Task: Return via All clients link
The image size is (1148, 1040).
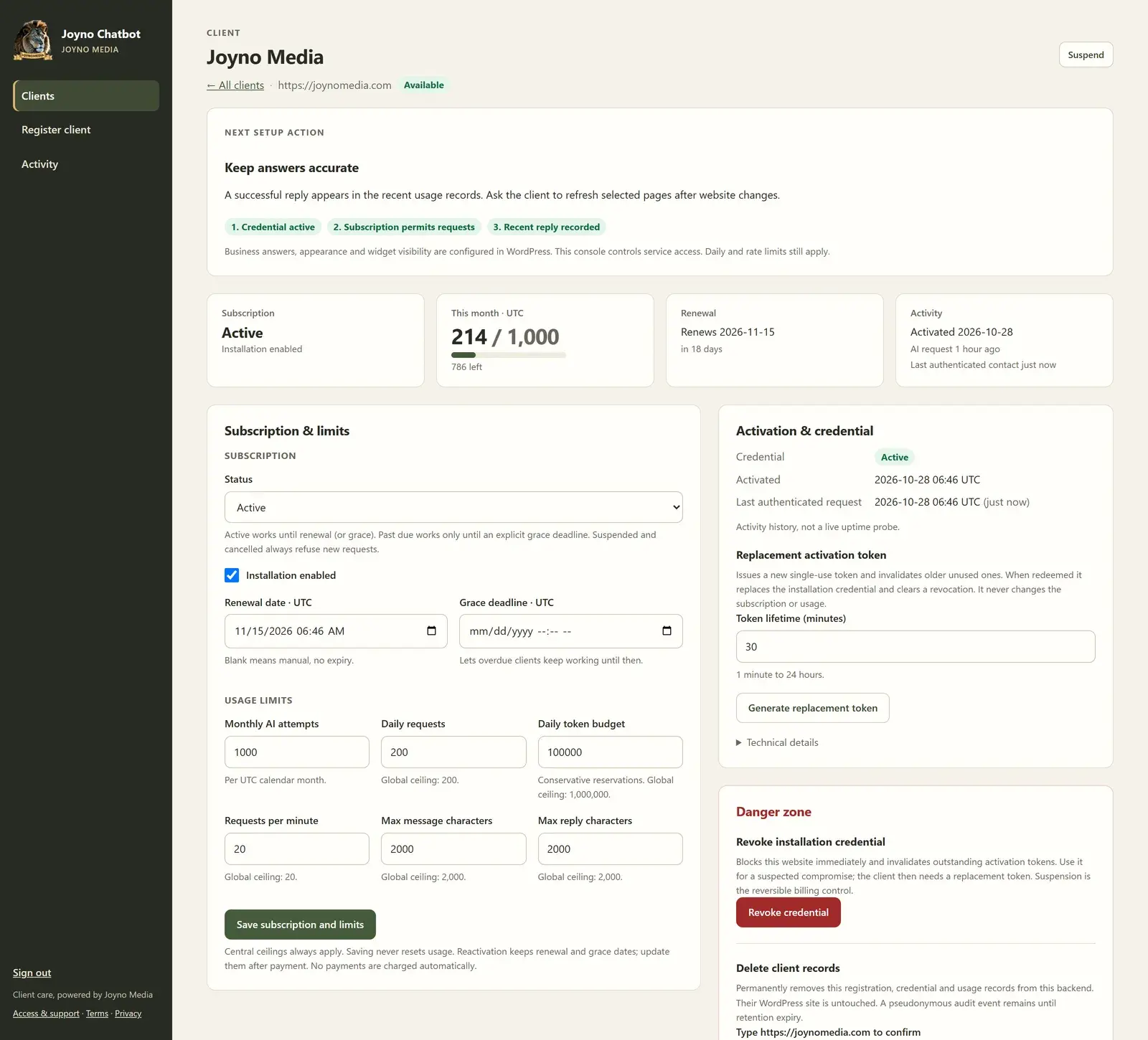Action: point(235,85)
